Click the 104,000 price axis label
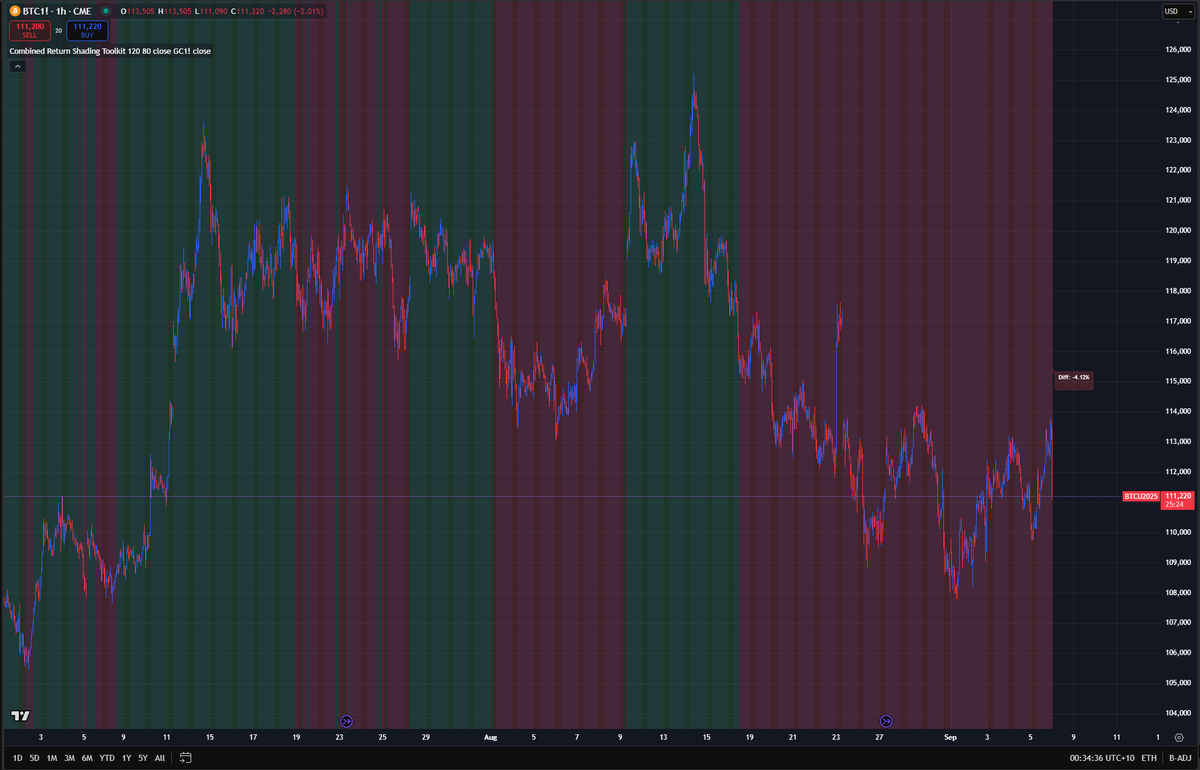The width and height of the screenshot is (1200, 770). (x=1178, y=713)
